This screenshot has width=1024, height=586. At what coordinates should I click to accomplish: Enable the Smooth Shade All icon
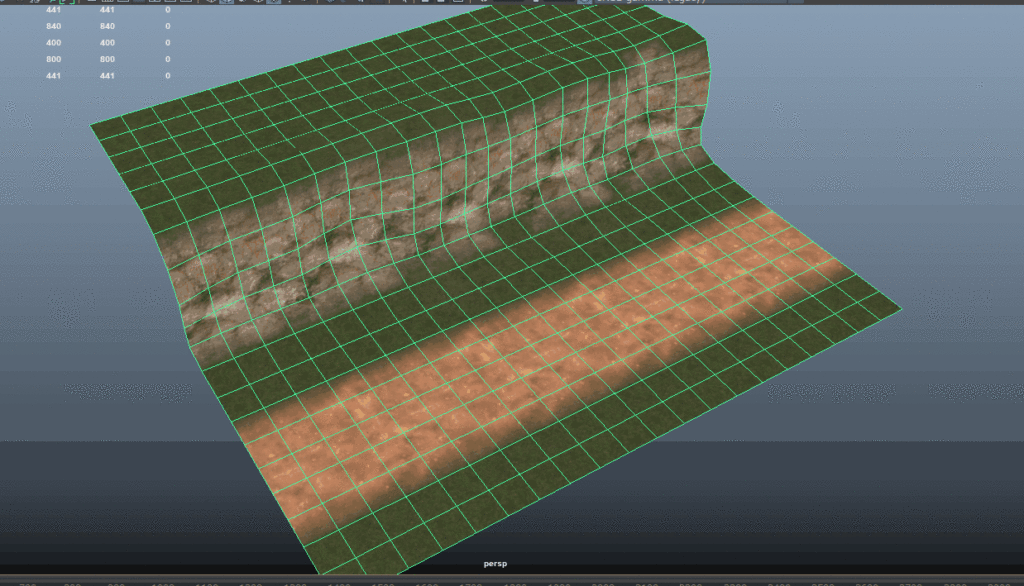(x=228, y=3)
